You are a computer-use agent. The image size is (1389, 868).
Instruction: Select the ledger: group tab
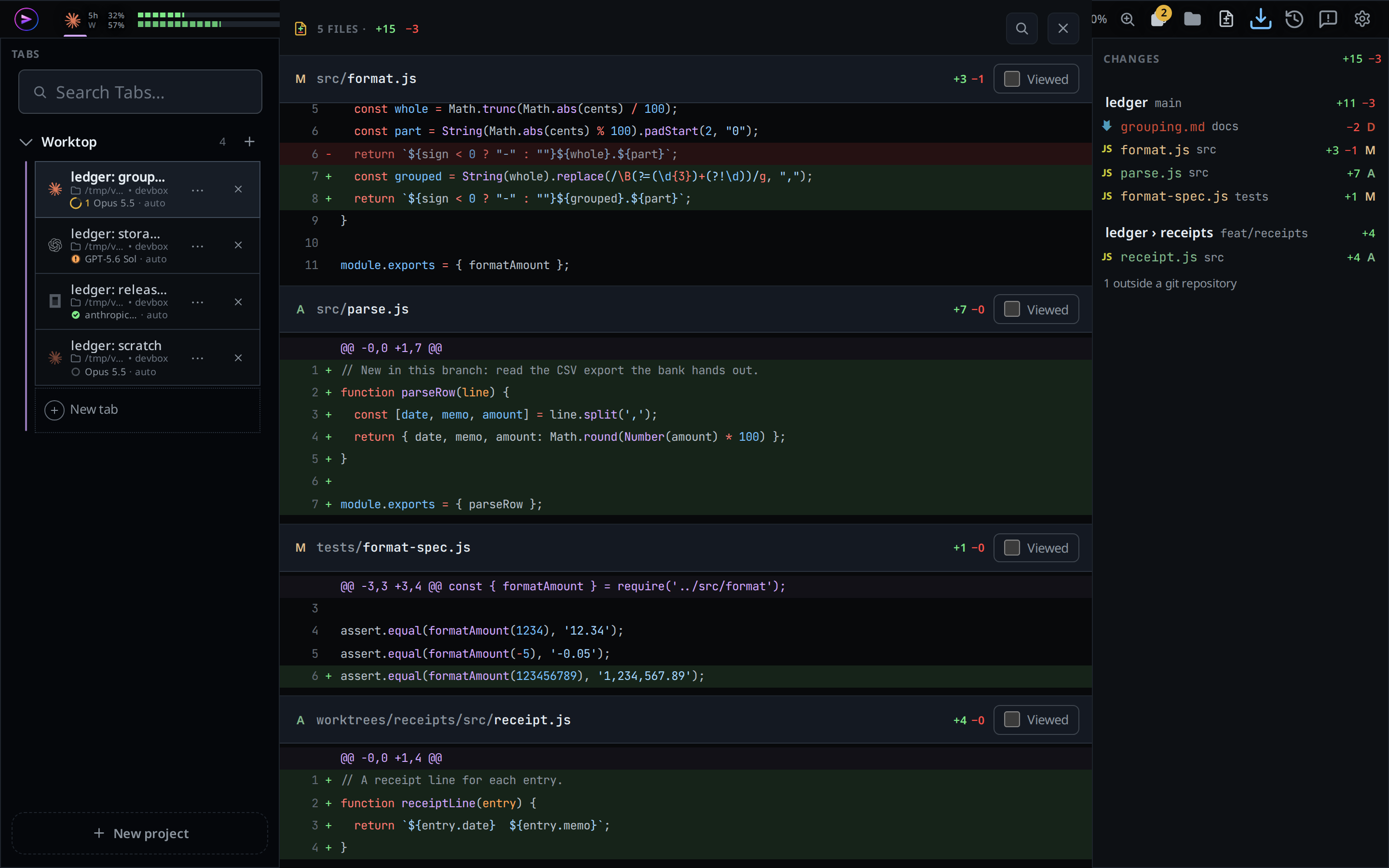click(x=148, y=190)
